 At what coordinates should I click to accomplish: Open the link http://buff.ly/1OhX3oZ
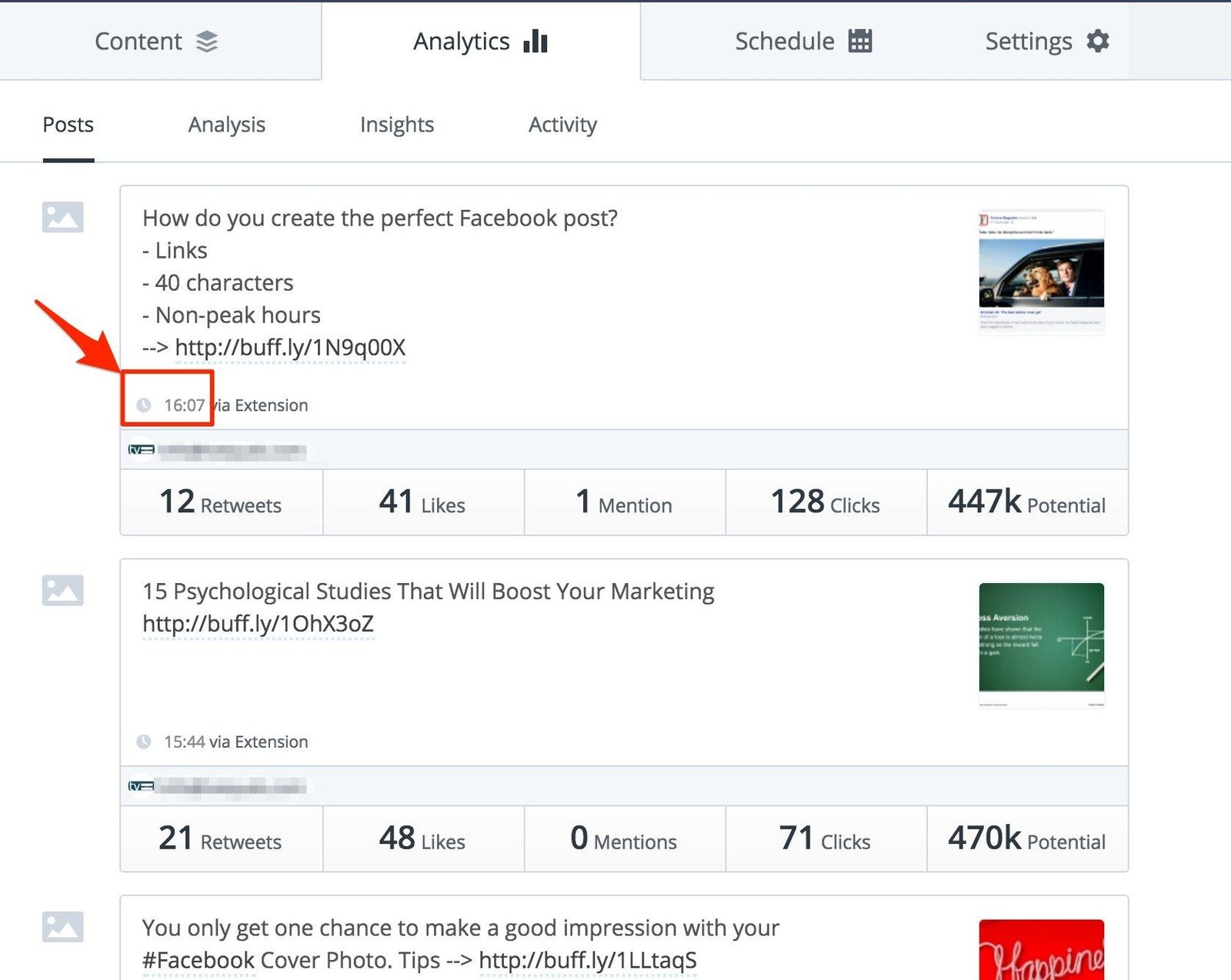(x=257, y=623)
